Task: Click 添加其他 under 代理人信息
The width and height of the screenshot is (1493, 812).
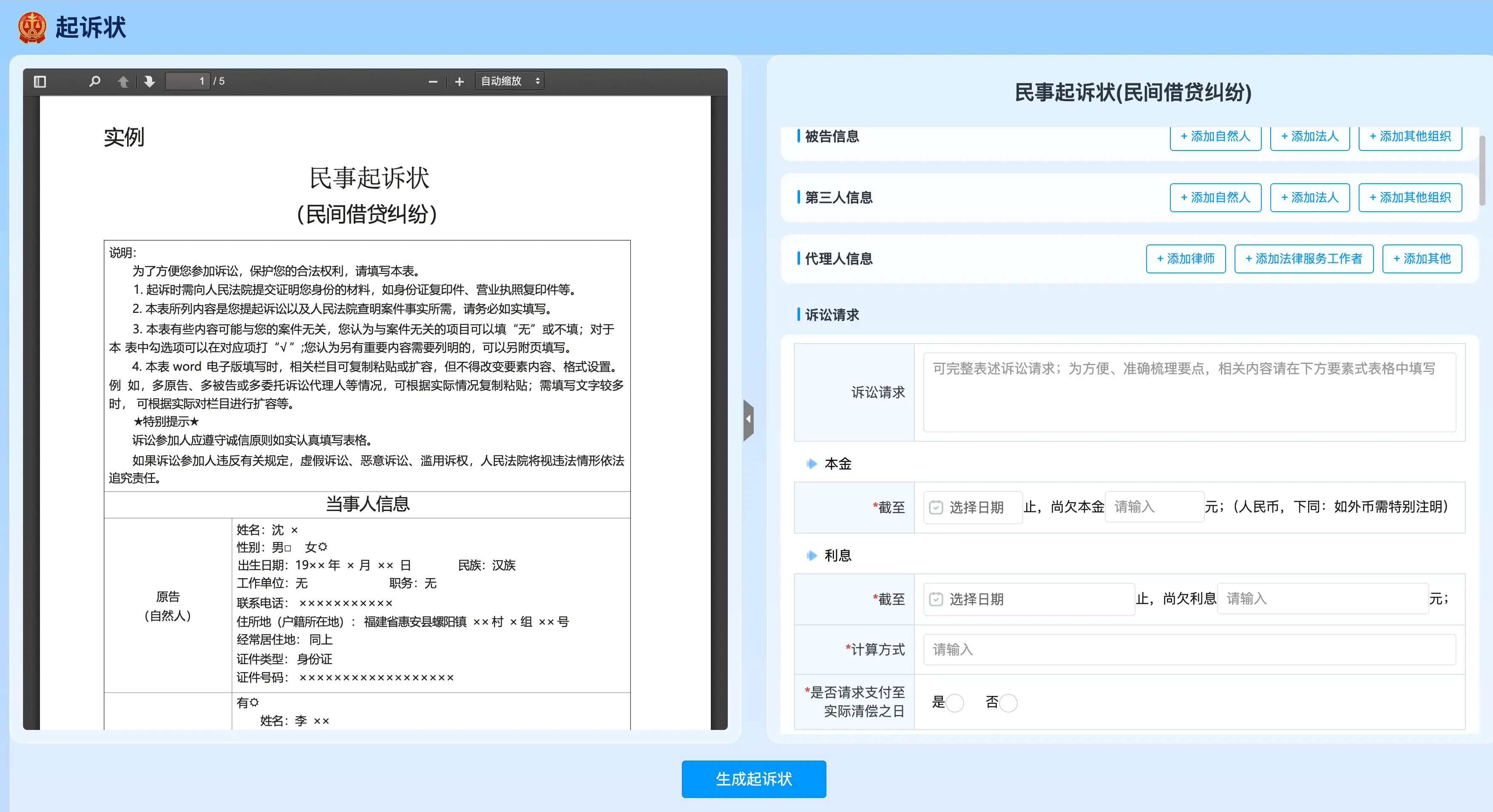Action: tap(1422, 259)
